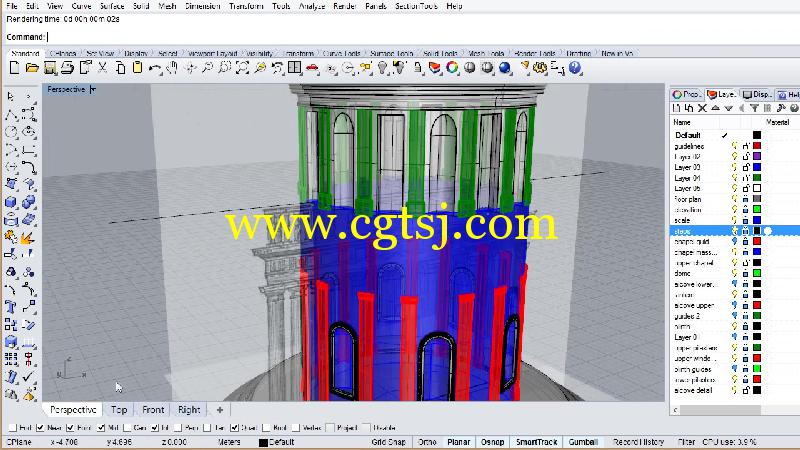Select the alcove detail layer row
Image resolution: width=800 pixels, height=450 pixels.
coord(735,390)
